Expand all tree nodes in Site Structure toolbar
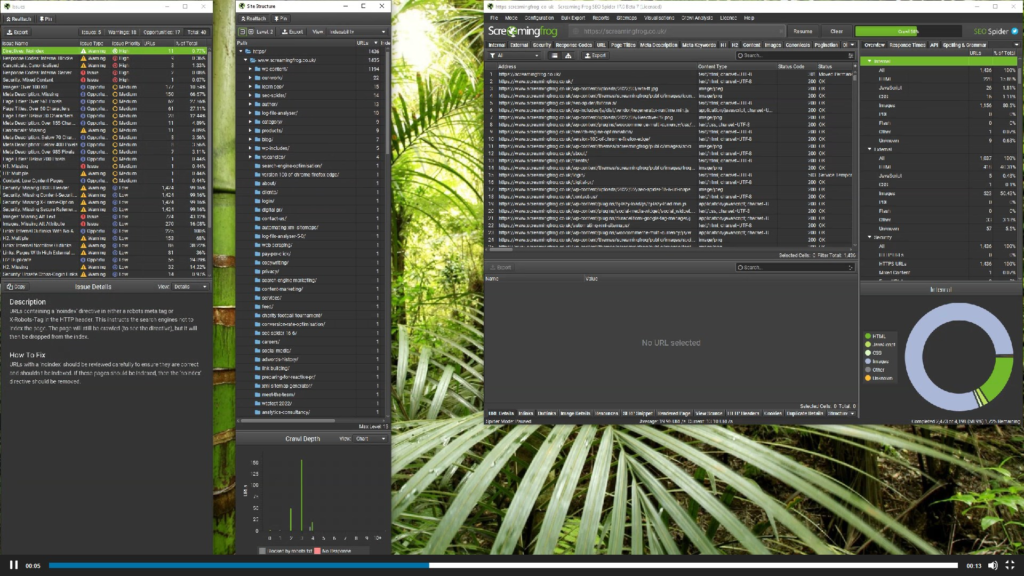Viewport: 1024px width, 576px height. point(251,32)
